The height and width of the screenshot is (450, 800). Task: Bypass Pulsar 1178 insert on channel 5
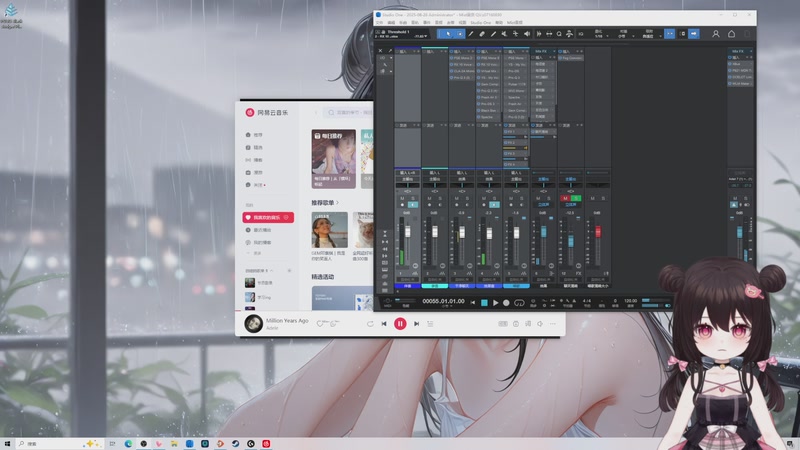(506, 84)
